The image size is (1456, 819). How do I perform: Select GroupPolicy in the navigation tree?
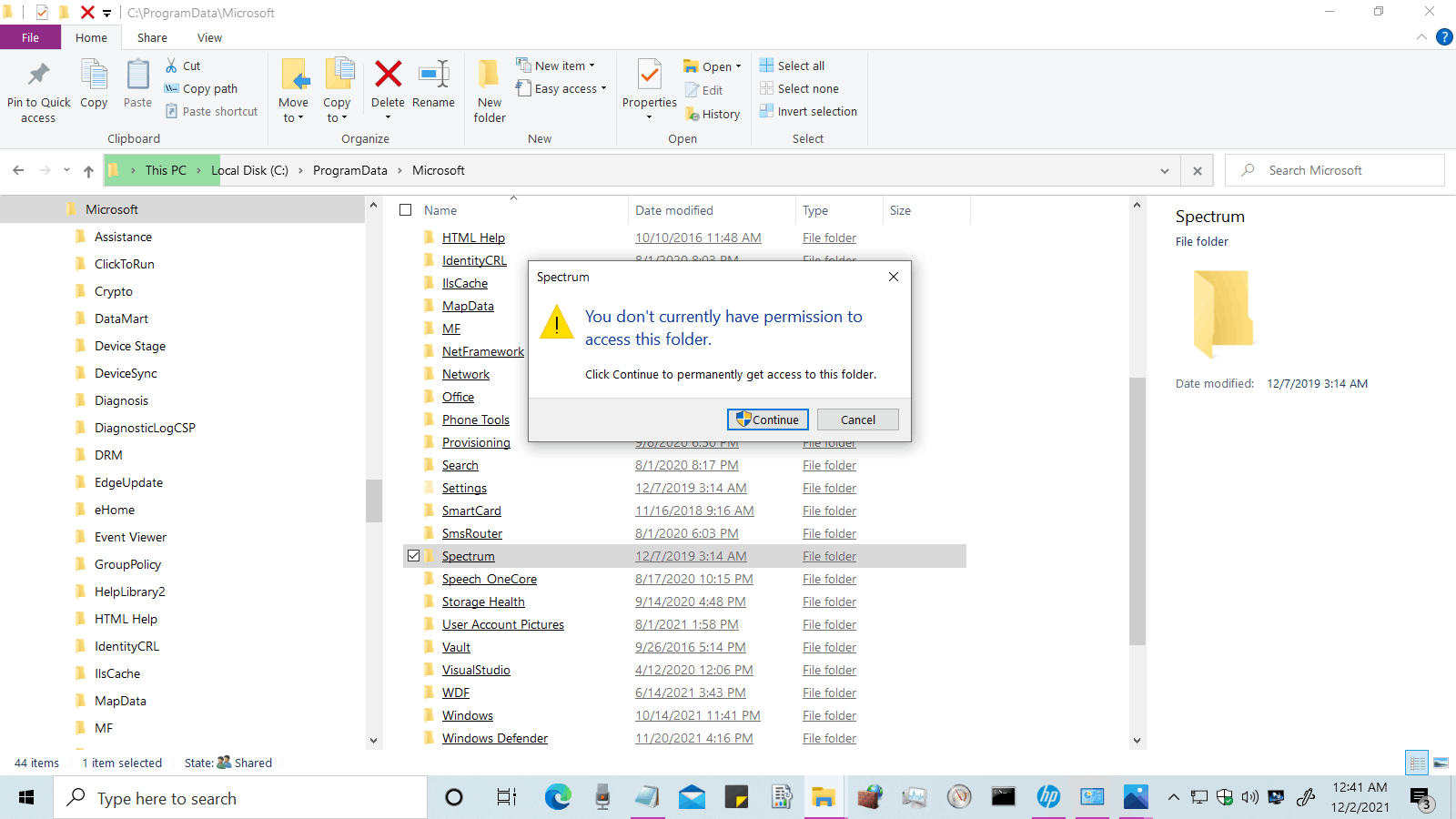coord(127,564)
